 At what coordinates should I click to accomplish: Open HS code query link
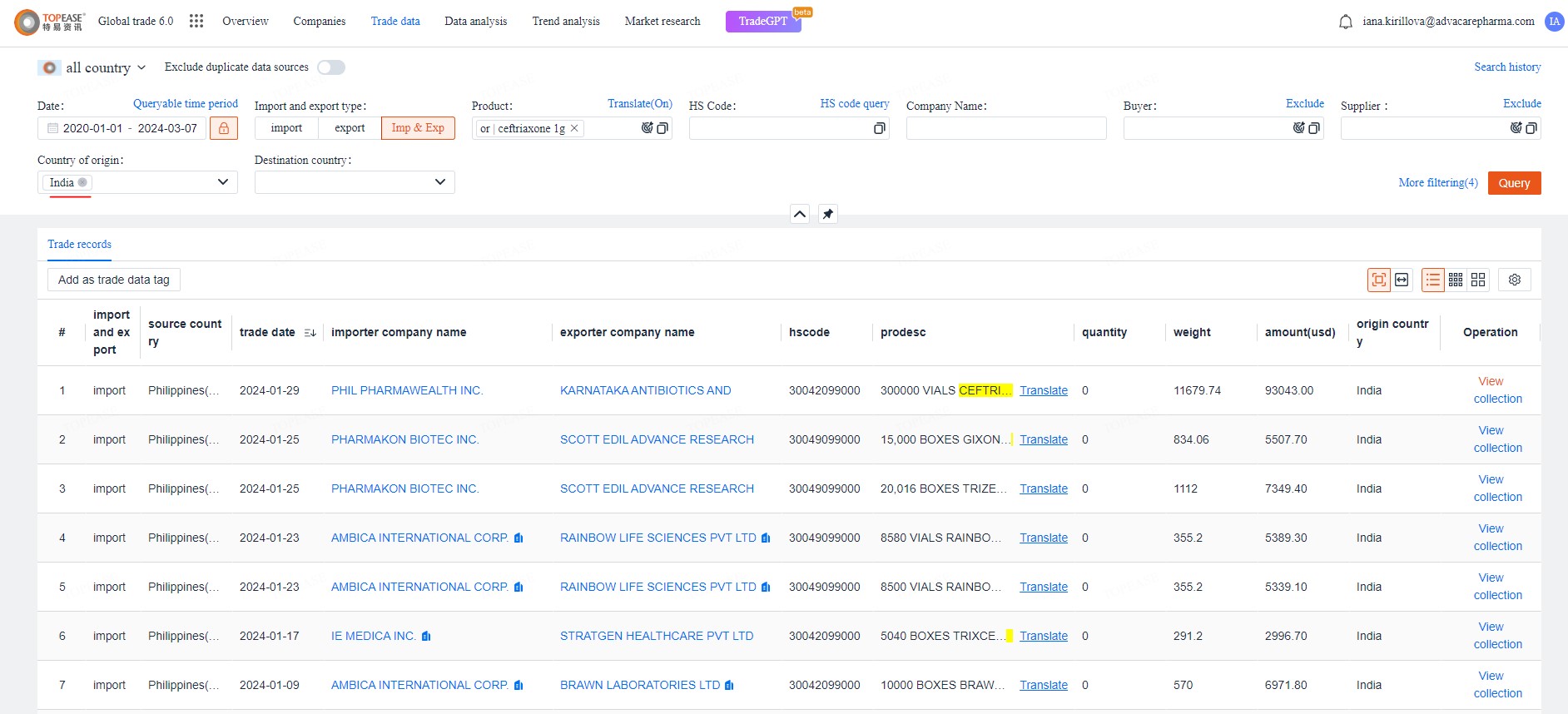click(x=854, y=104)
